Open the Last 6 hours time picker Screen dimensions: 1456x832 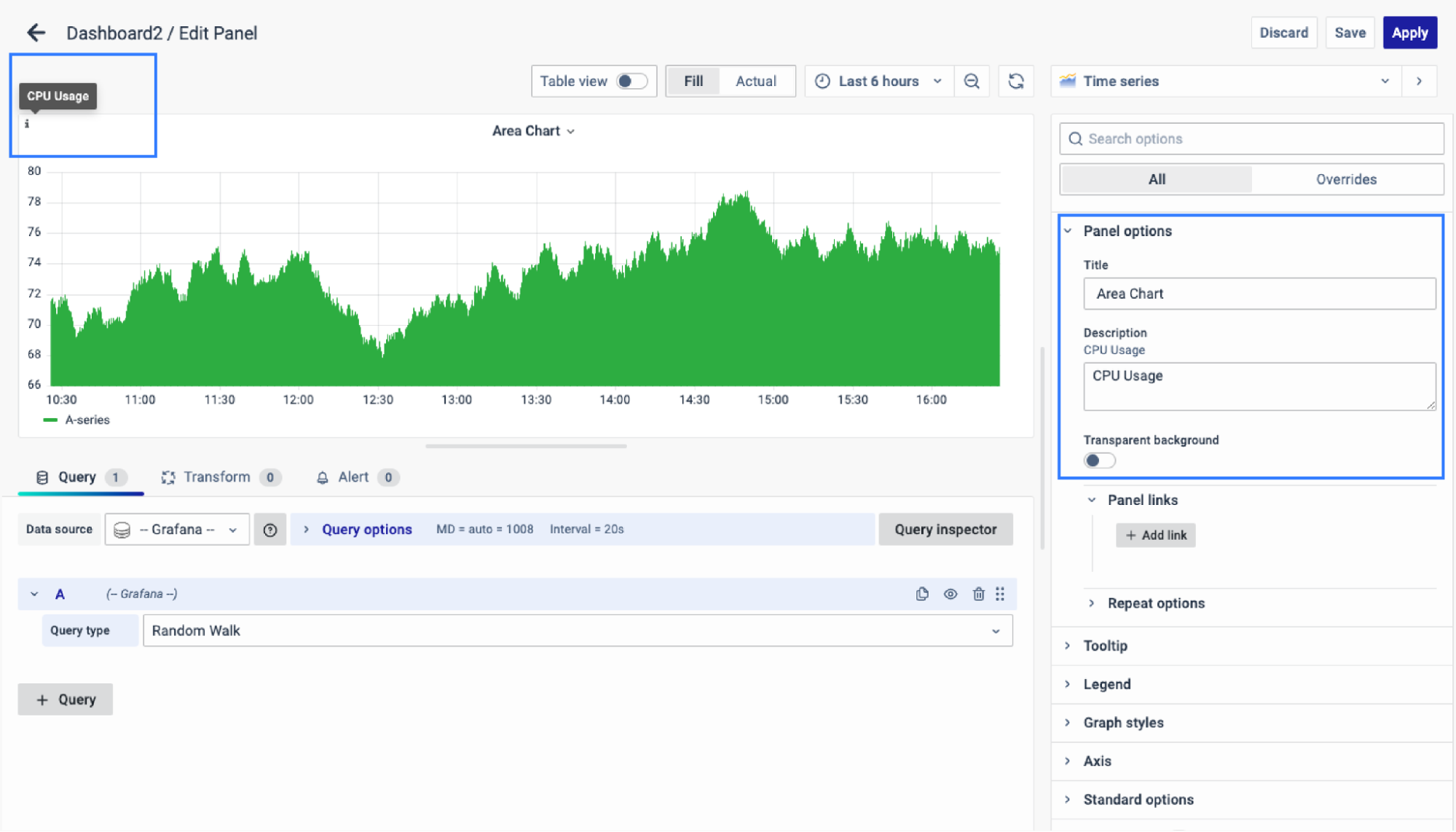pyautogui.click(x=878, y=81)
